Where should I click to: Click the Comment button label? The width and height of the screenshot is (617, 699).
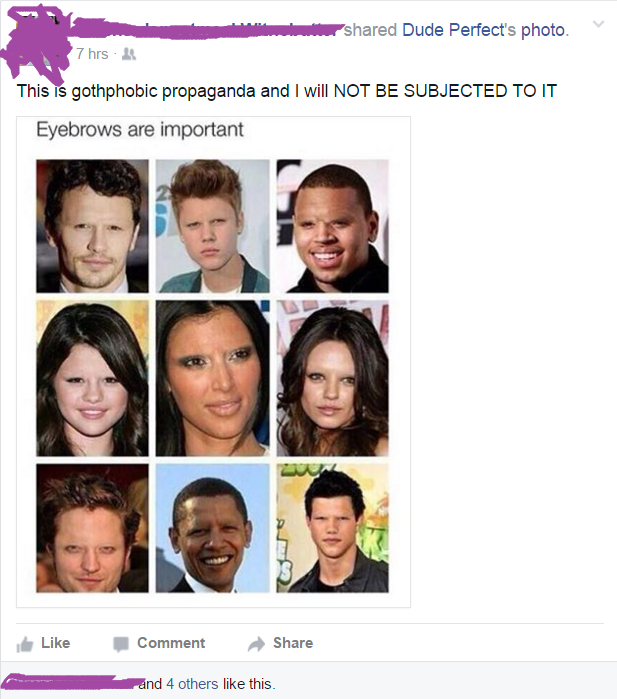click(171, 643)
